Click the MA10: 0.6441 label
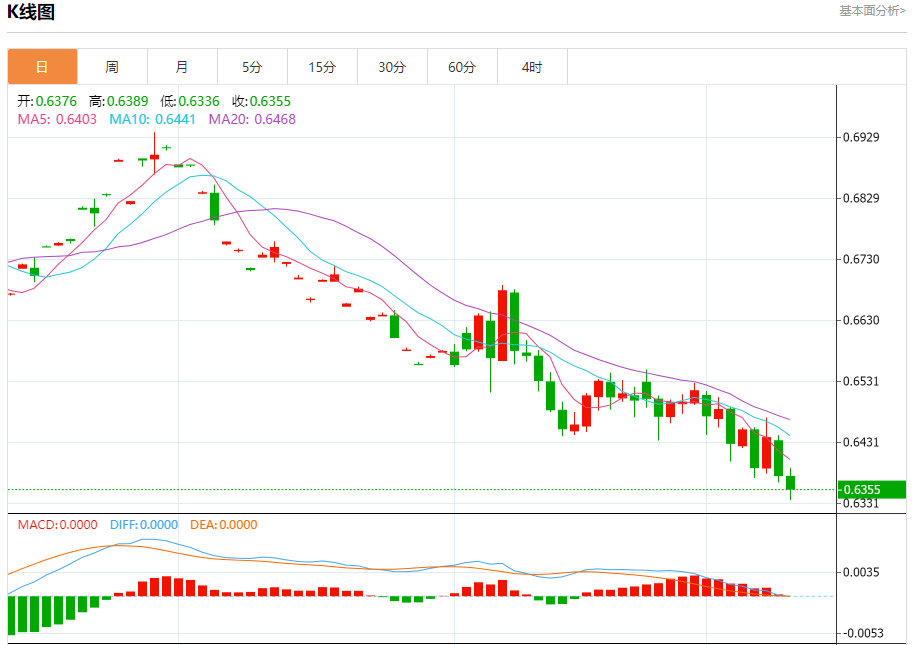The image size is (912, 645). pyautogui.click(x=152, y=119)
